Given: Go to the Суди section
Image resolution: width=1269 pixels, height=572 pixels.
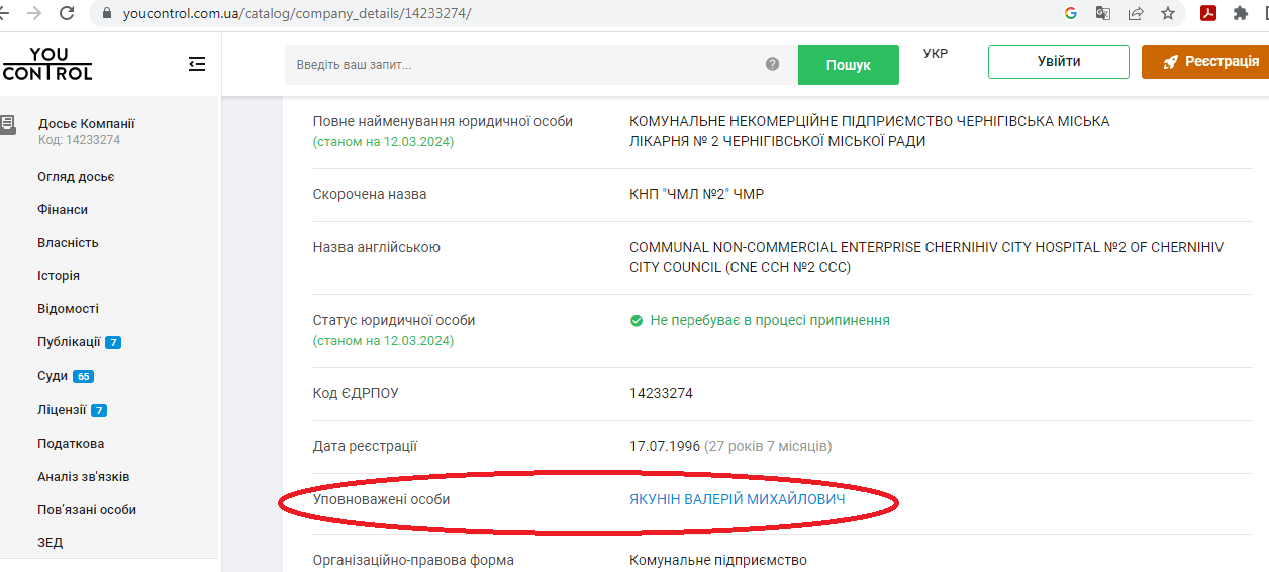Looking at the screenshot, I should pos(53,376).
